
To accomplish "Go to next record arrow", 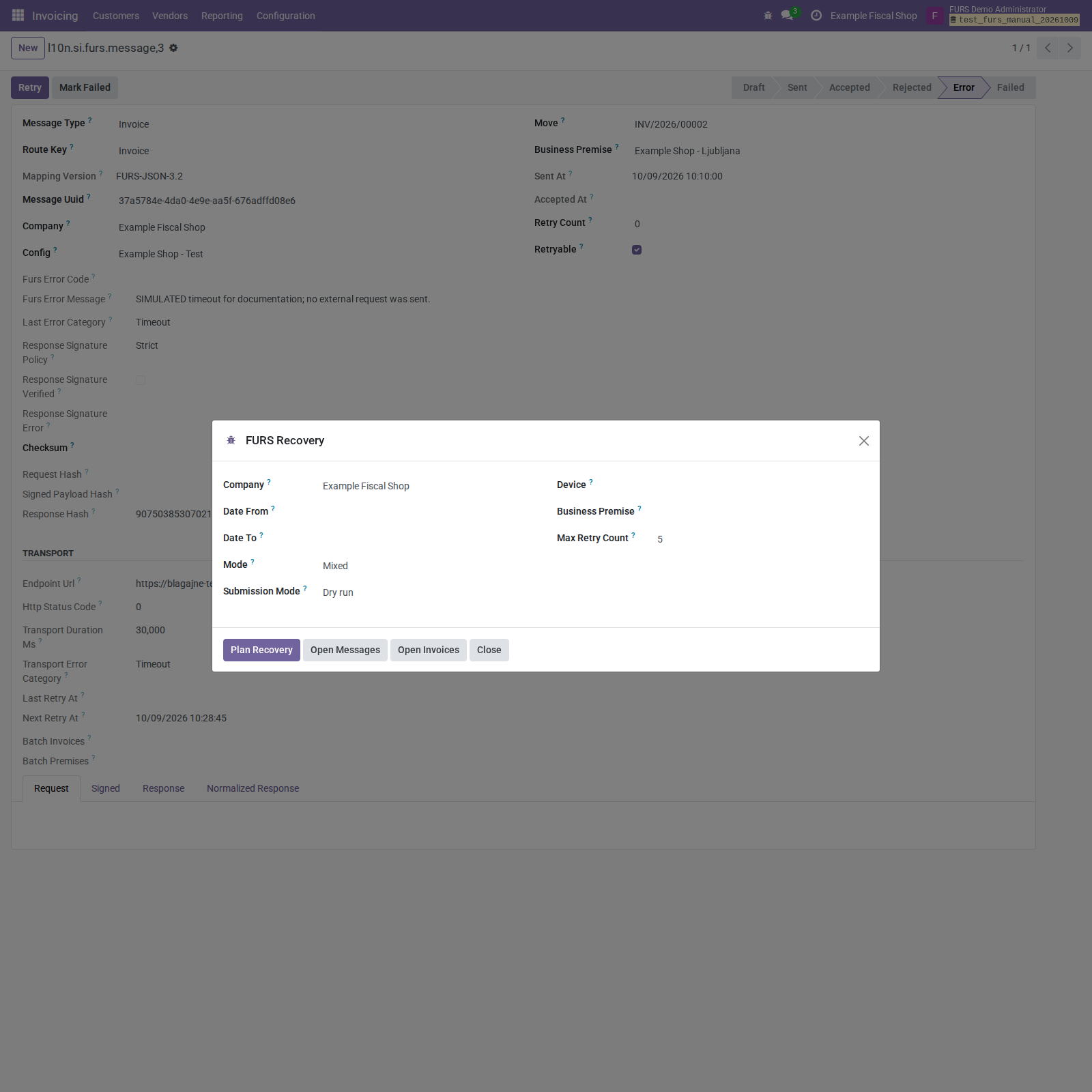I will (1069, 48).
